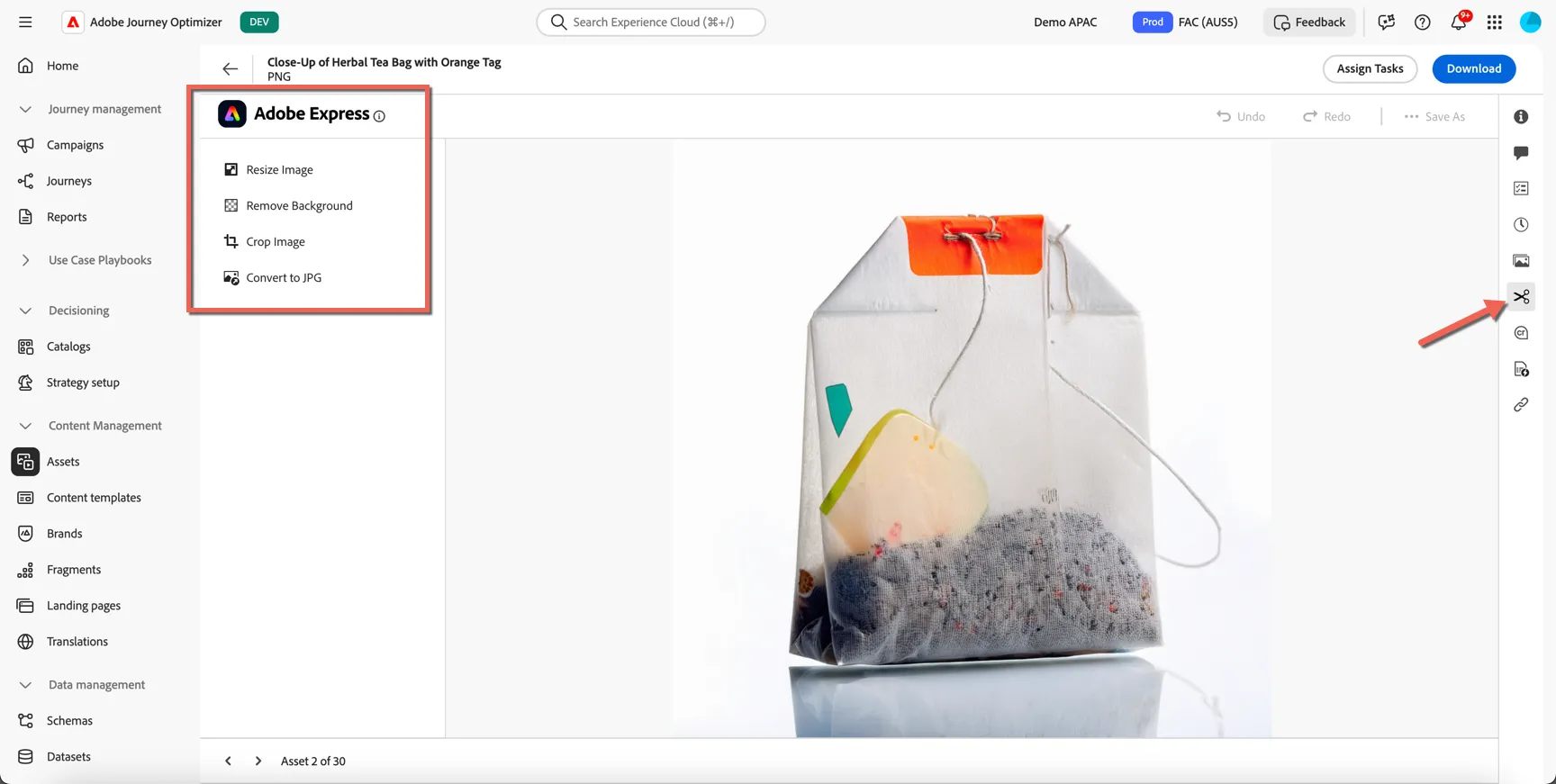1556x784 pixels.
Task: Open the tasks checklist panel icon
Action: 1521,189
